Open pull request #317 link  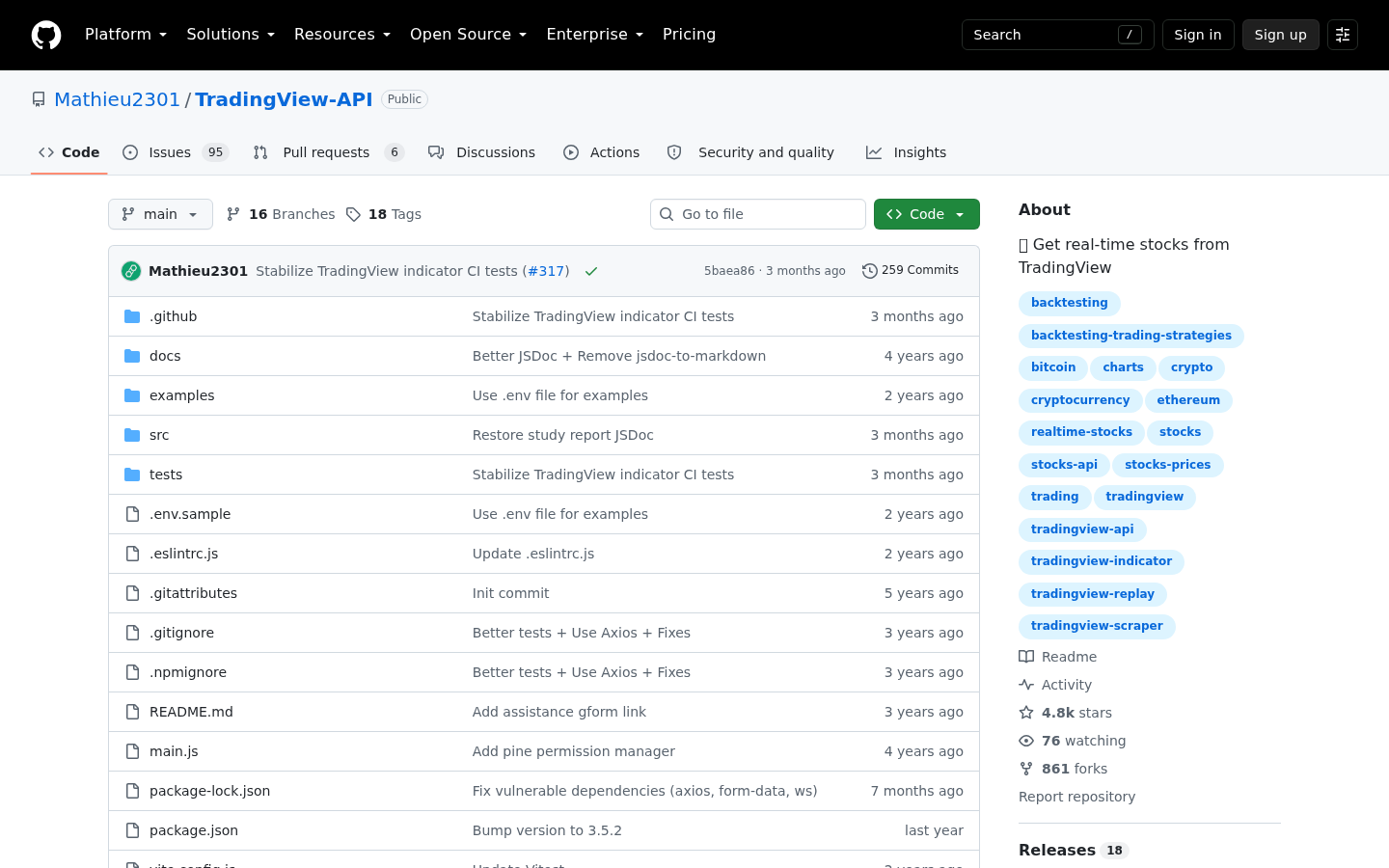click(546, 271)
